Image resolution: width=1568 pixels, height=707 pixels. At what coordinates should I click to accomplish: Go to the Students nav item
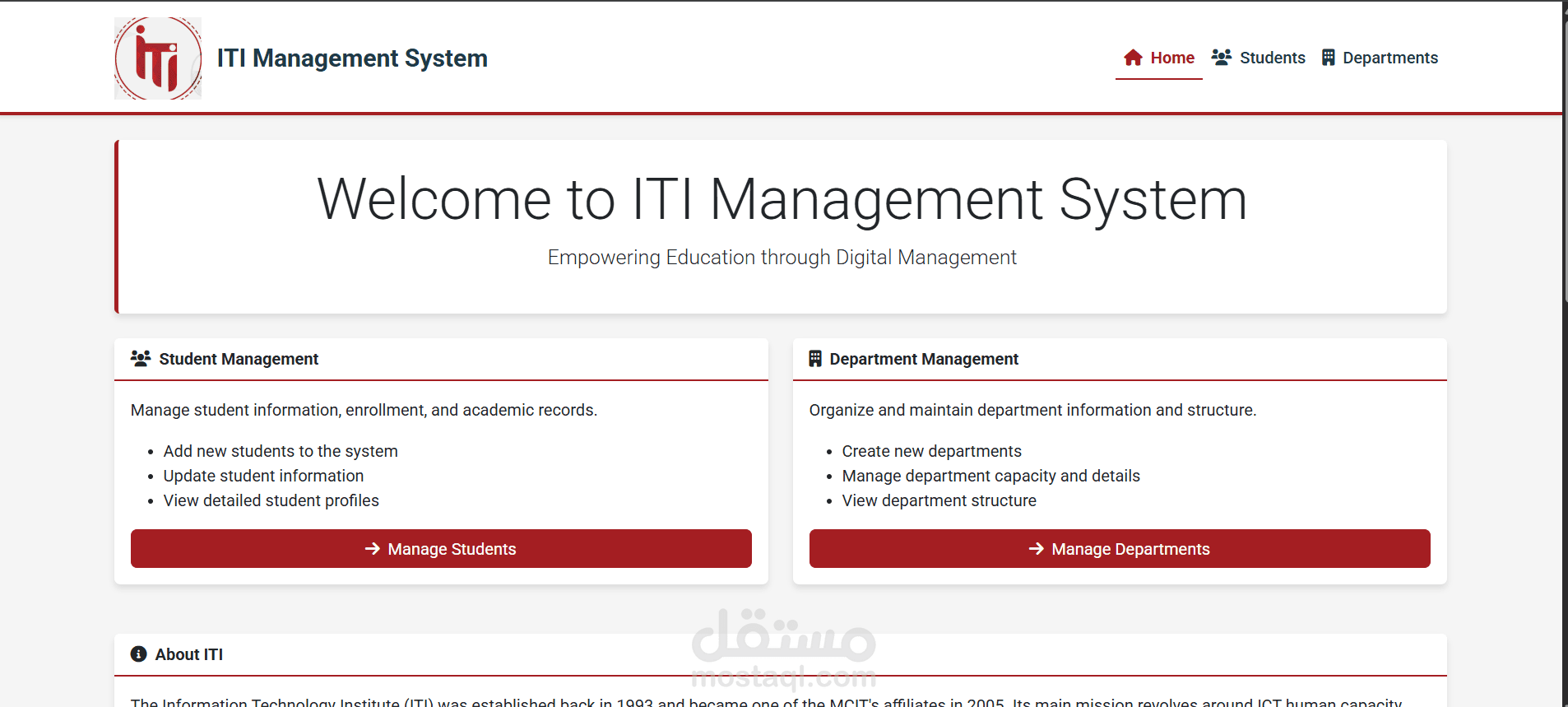[1259, 58]
